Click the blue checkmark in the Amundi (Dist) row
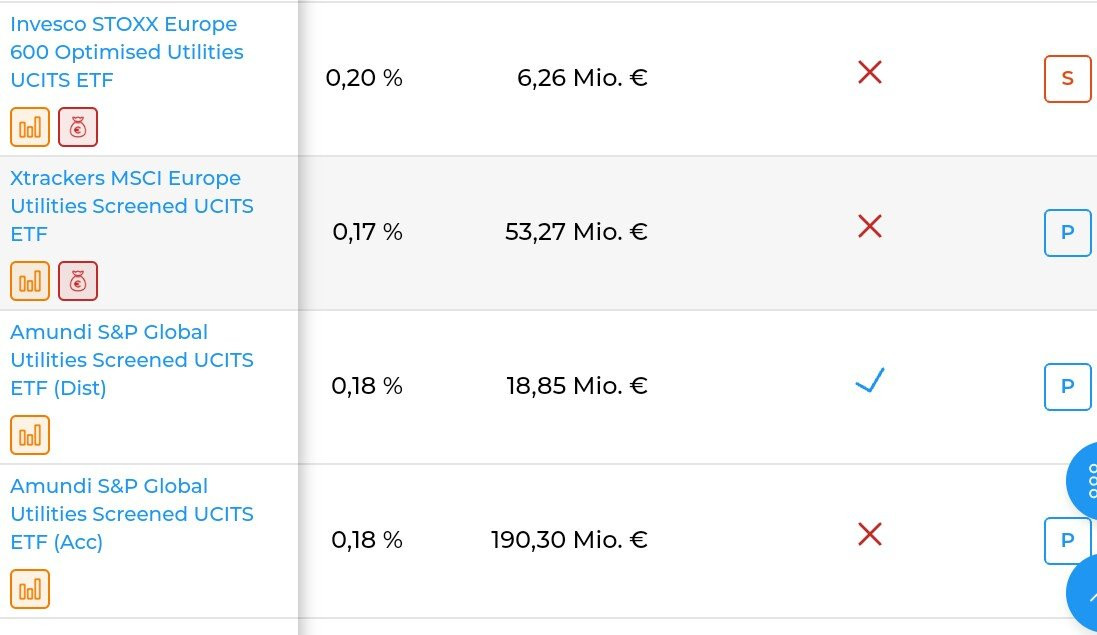Image resolution: width=1097 pixels, height=635 pixels. [x=870, y=381]
